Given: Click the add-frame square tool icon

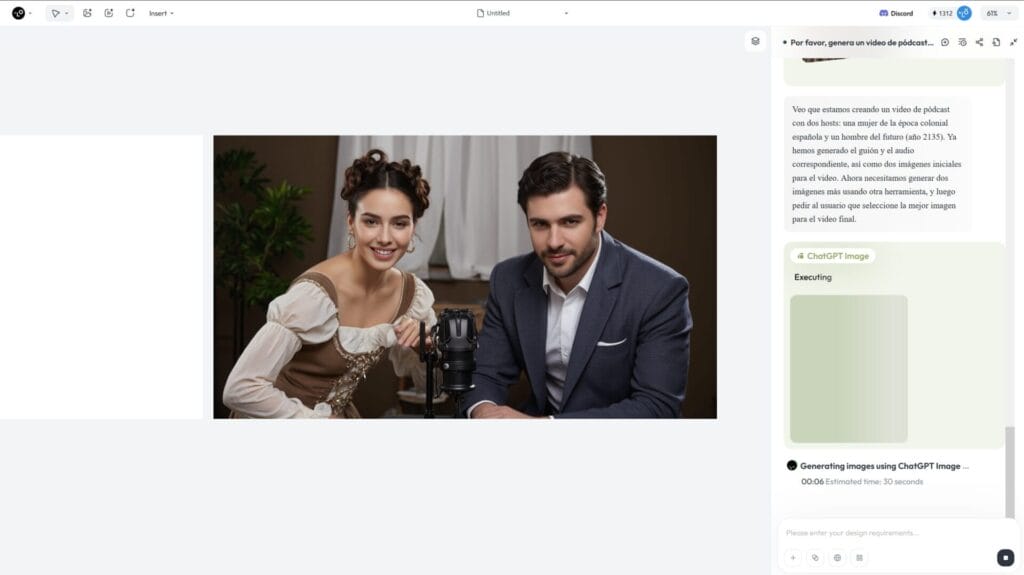Looking at the screenshot, I should [x=130, y=13].
